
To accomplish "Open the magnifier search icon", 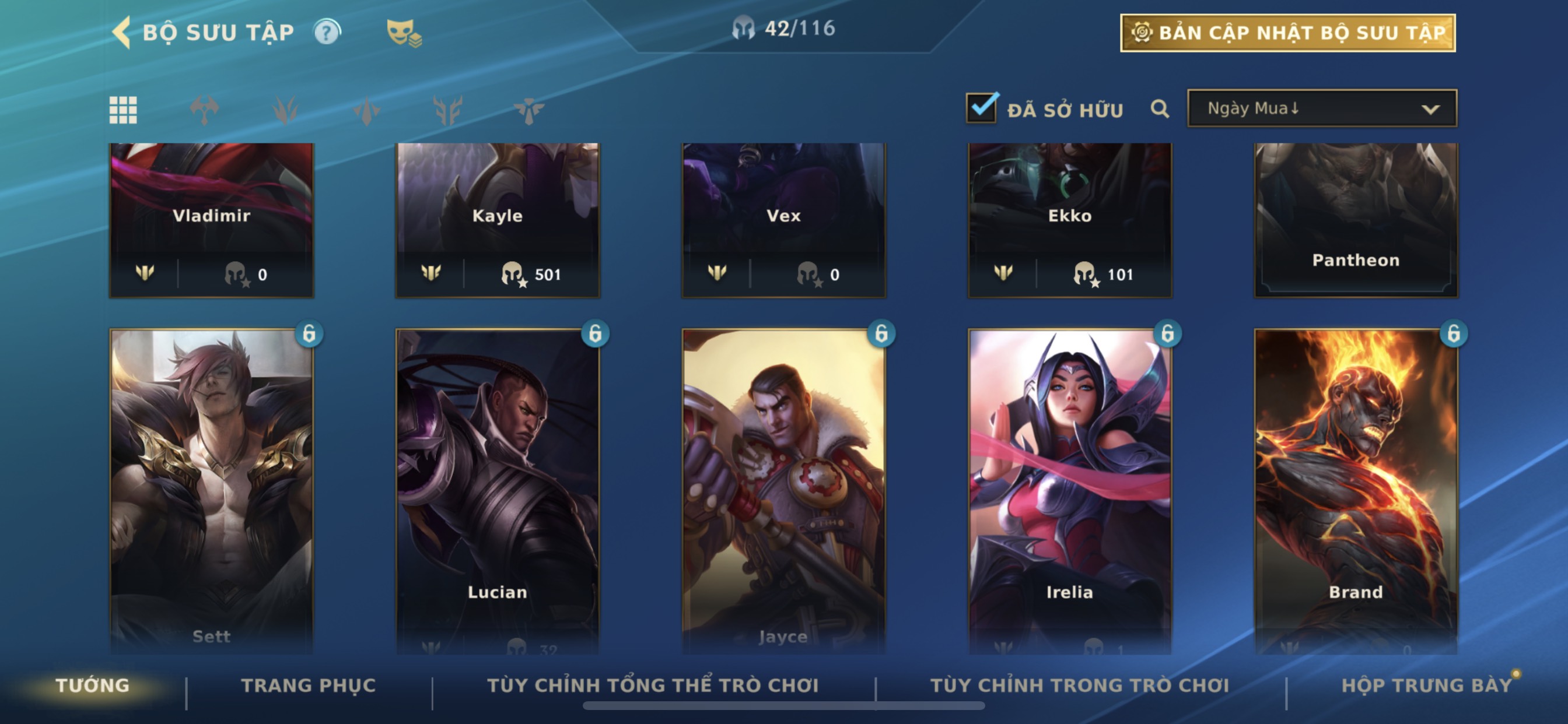I will tap(1160, 109).
